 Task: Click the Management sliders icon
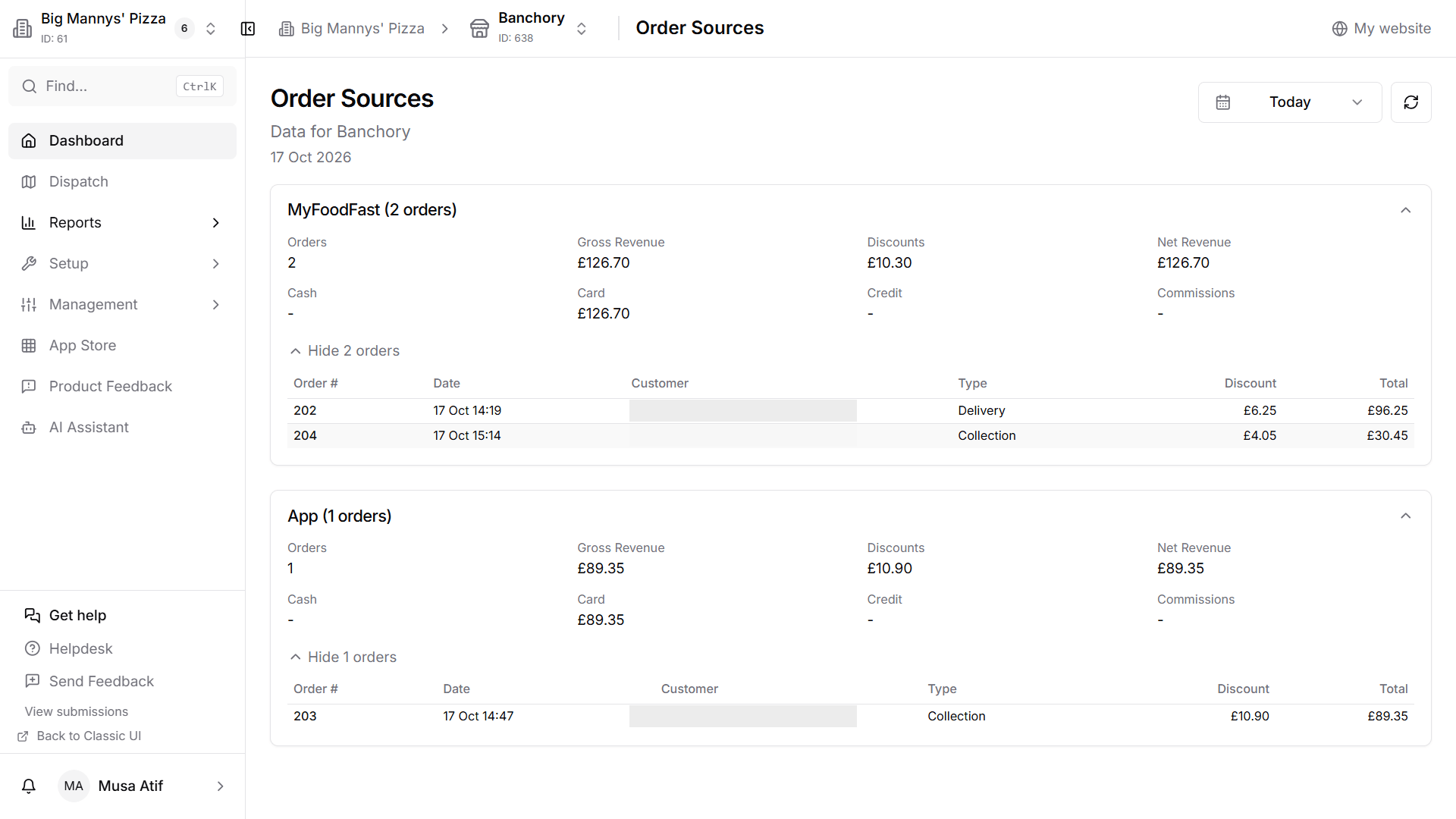(x=29, y=305)
